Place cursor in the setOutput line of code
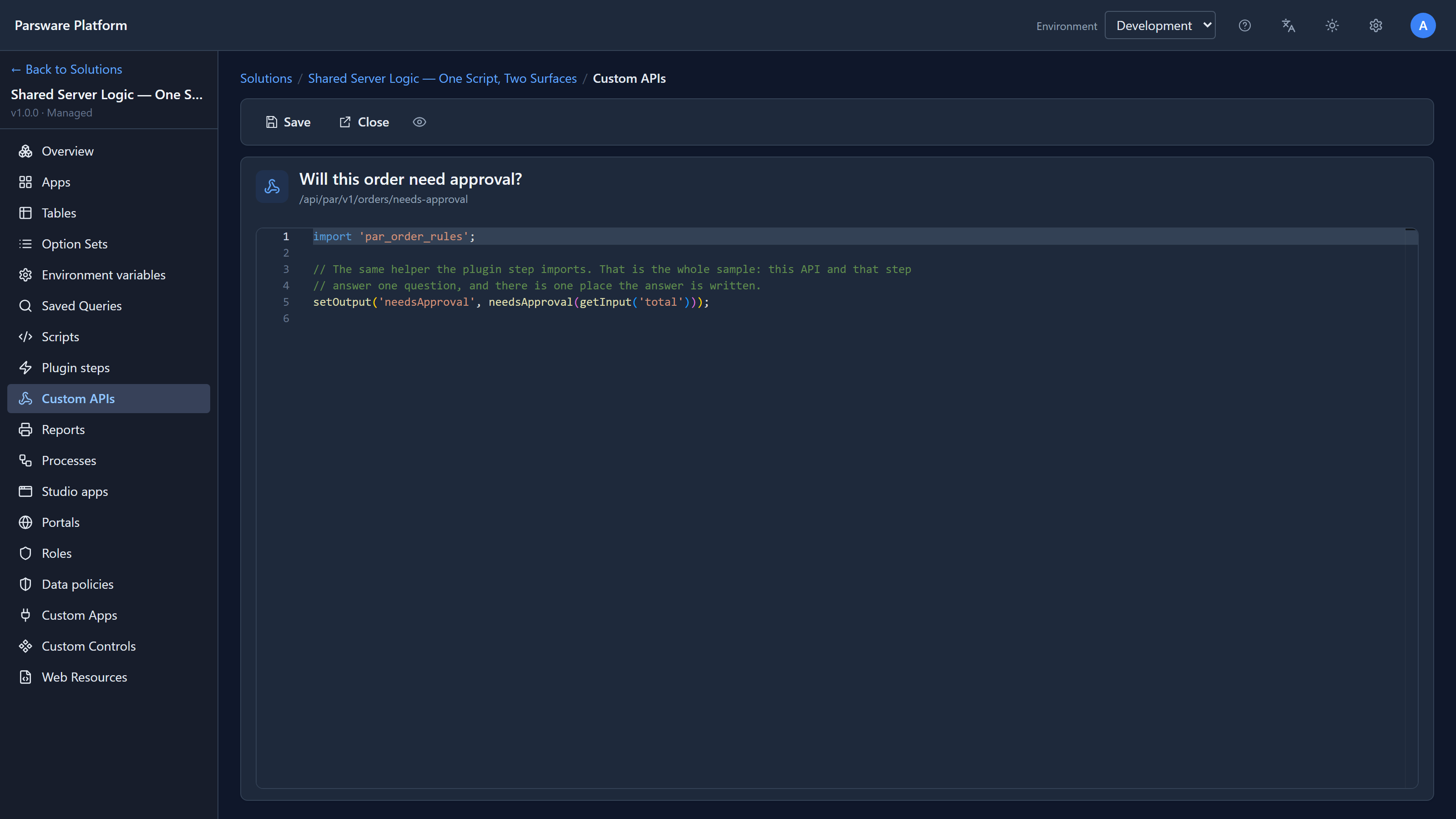Image resolution: width=1456 pixels, height=819 pixels. (x=511, y=303)
